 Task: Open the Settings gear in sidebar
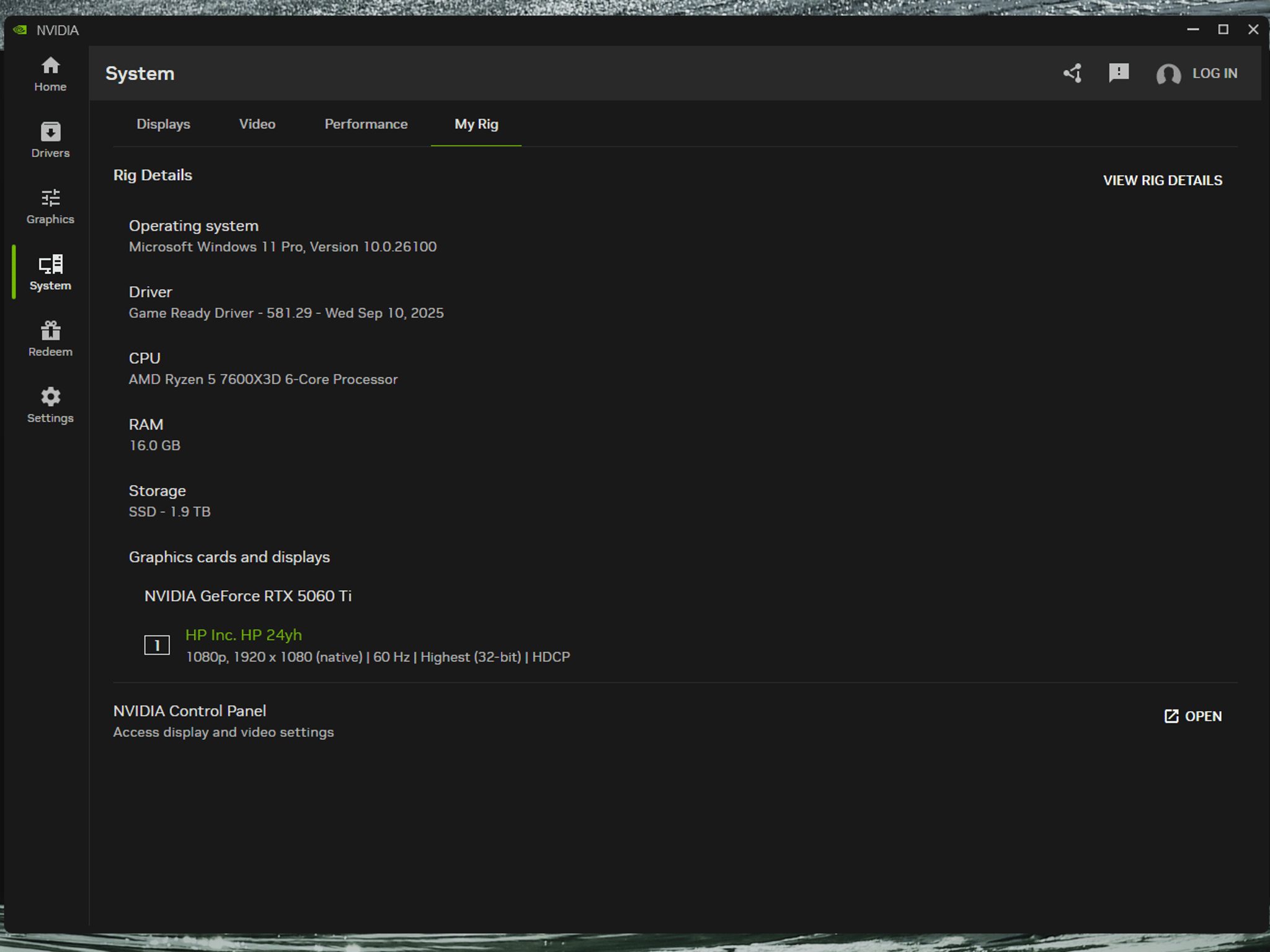point(50,405)
